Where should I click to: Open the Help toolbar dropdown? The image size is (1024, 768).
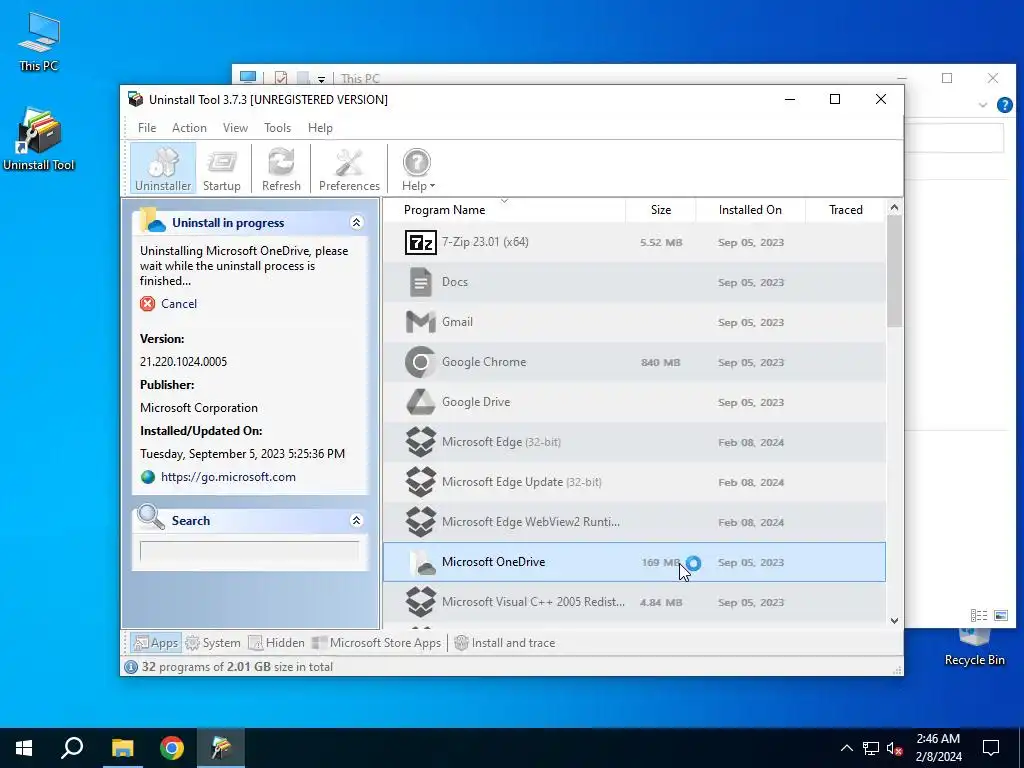[x=417, y=168]
